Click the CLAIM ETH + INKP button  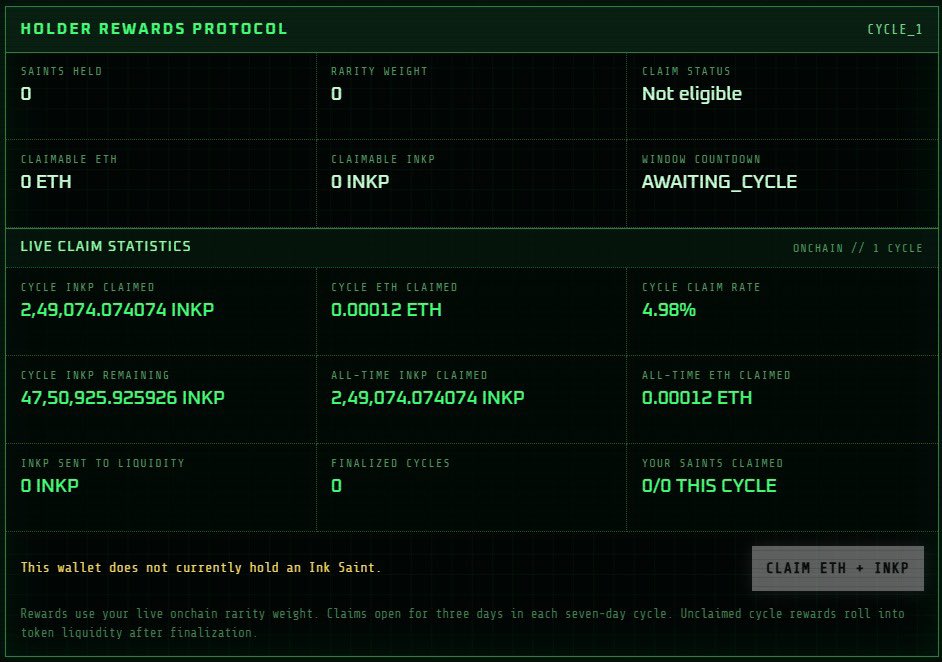[837, 568]
